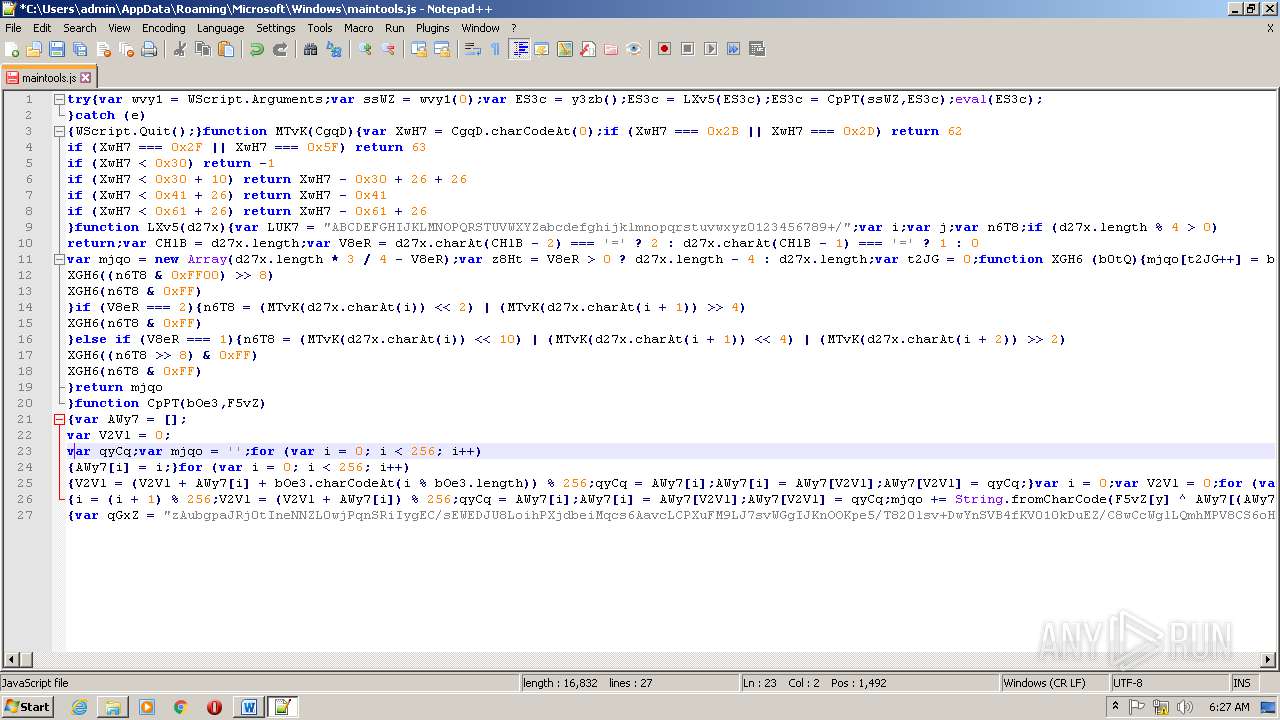Run macro multiple times icon
This screenshot has width=1280, height=720.
(x=733, y=49)
